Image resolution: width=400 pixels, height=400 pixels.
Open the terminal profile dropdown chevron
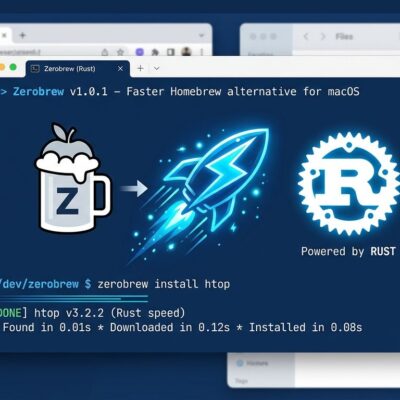point(156,68)
